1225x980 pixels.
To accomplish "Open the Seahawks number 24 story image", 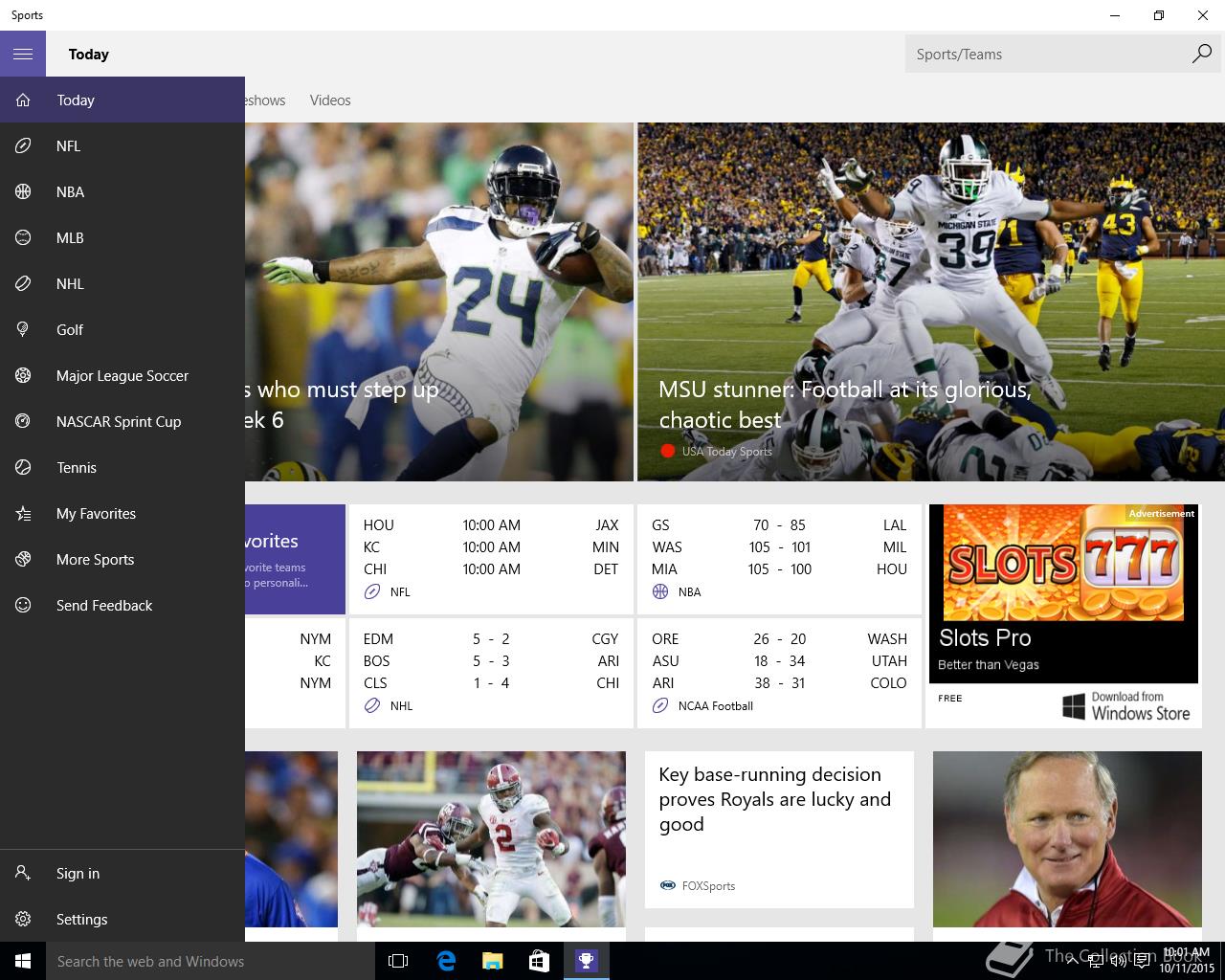I will [439, 301].
